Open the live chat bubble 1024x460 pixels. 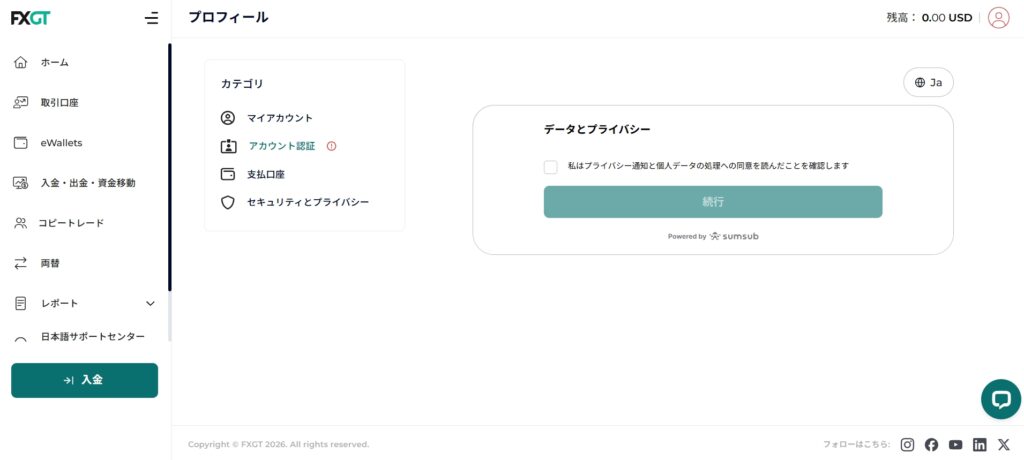[x=1000, y=399]
